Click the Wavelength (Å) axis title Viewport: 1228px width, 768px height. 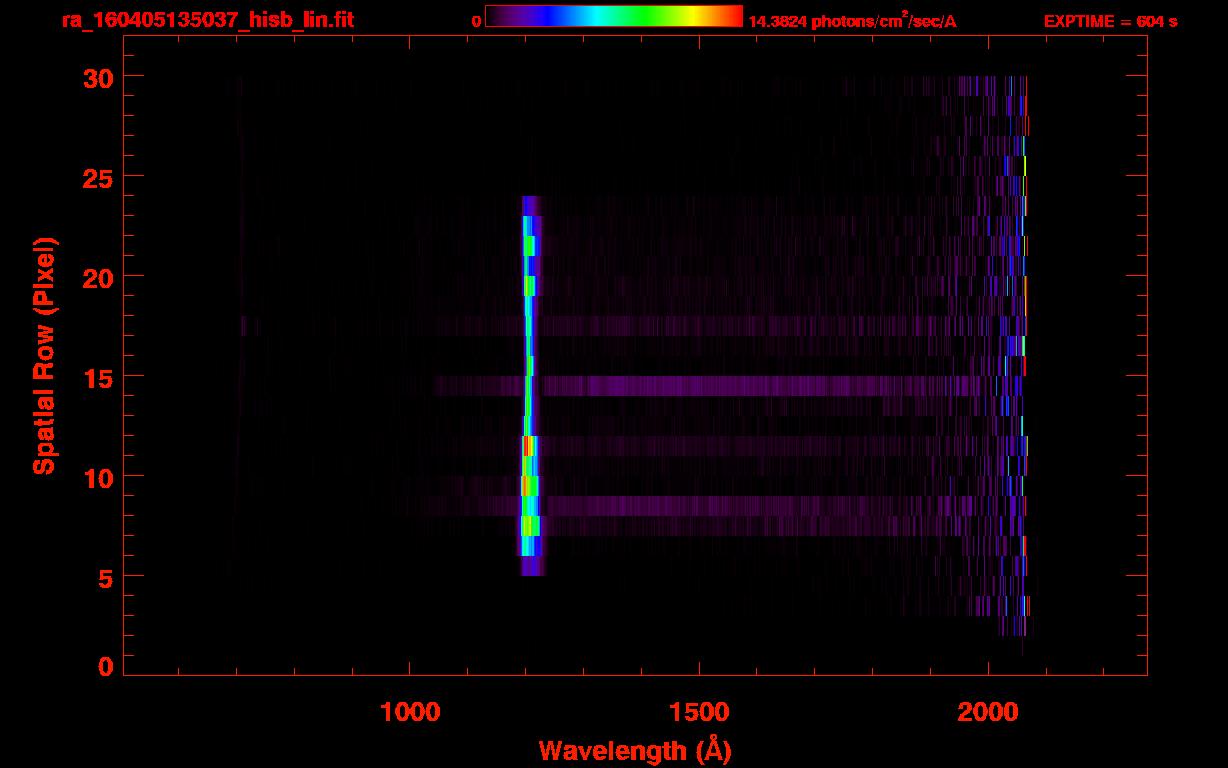coord(635,750)
